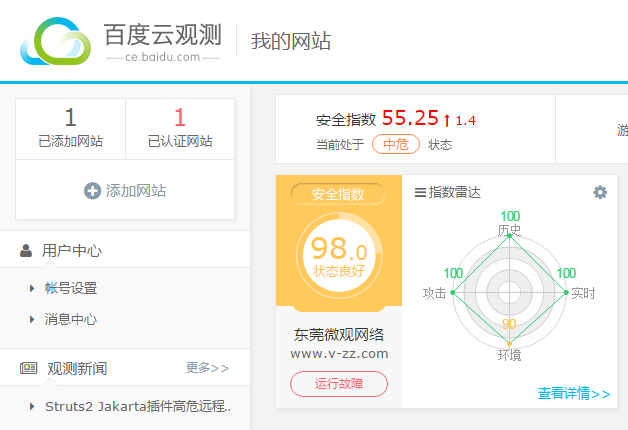Expand the Struts2 Jakarta news arrow
Screen dimensions: 628x430
click(x=32, y=406)
